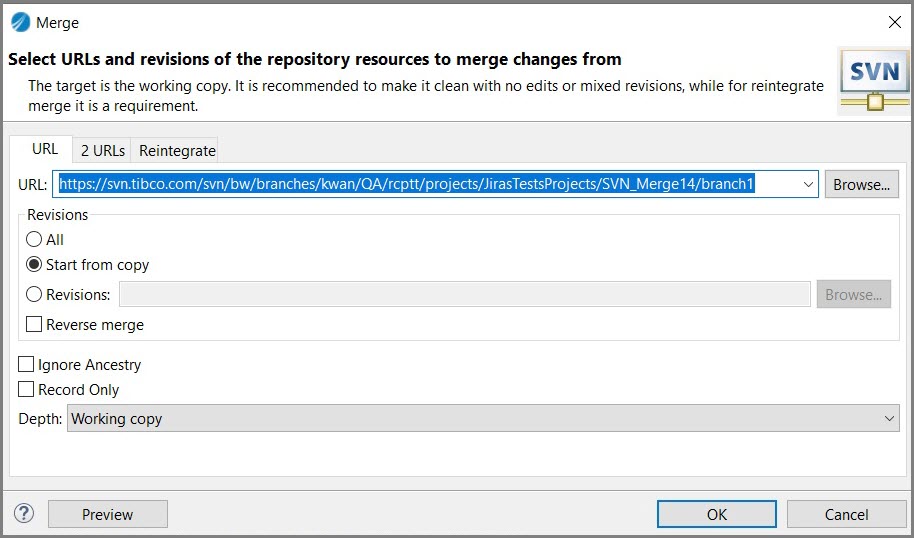This screenshot has width=914, height=538.
Task: Choose the Revisions radio option
Action: [35, 295]
